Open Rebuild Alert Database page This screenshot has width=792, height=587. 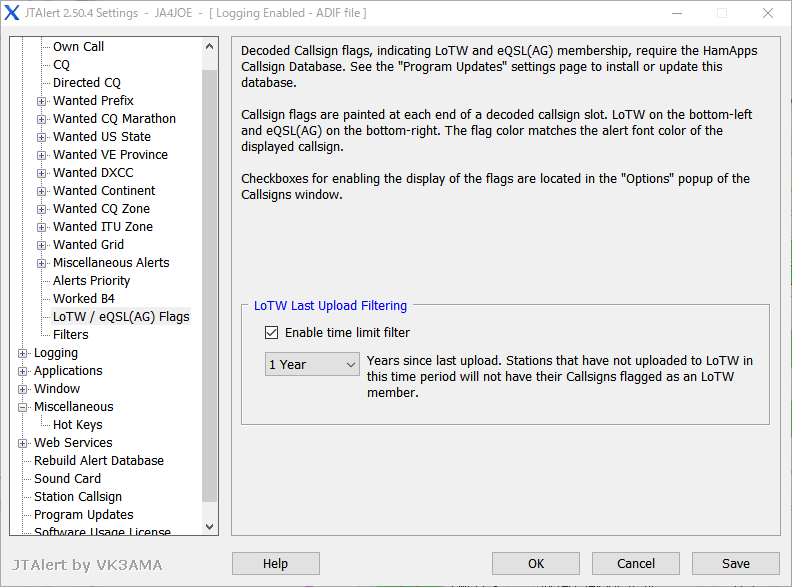point(99,461)
